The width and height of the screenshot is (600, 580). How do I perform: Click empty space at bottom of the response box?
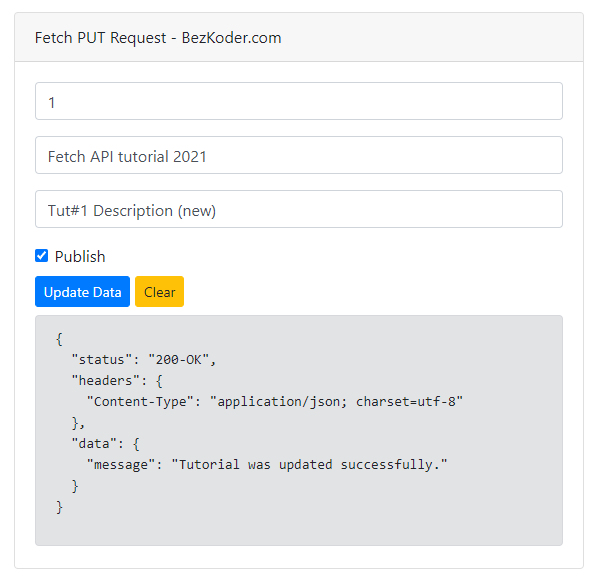click(298, 530)
